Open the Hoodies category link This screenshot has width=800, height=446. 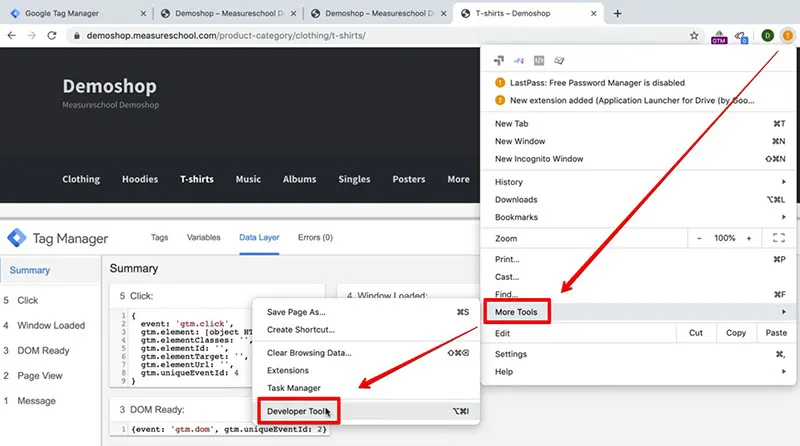coord(140,179)
